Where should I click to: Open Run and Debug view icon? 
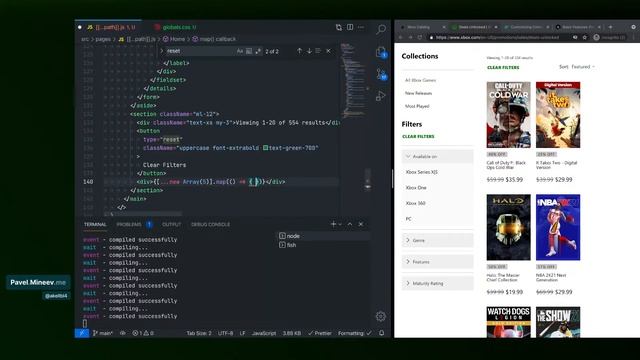381,96
